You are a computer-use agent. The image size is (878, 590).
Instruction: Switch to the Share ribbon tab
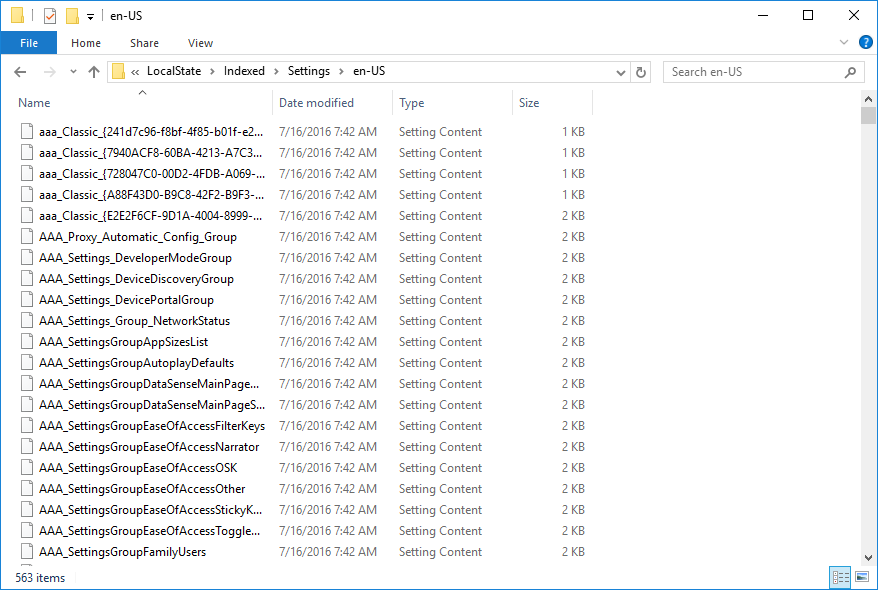click(144, 43)
